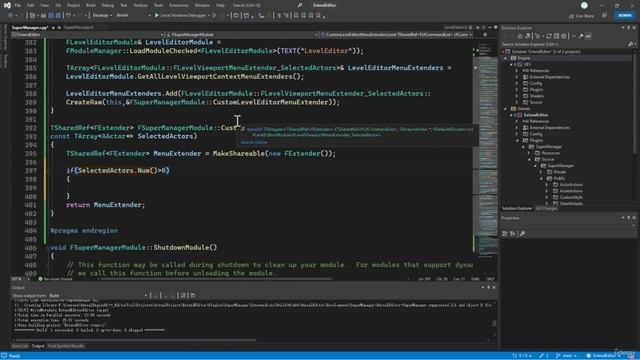Click the feedback icon near ADMIN
This screenshot has height=360, width=640.
click(x=604, y=16)
